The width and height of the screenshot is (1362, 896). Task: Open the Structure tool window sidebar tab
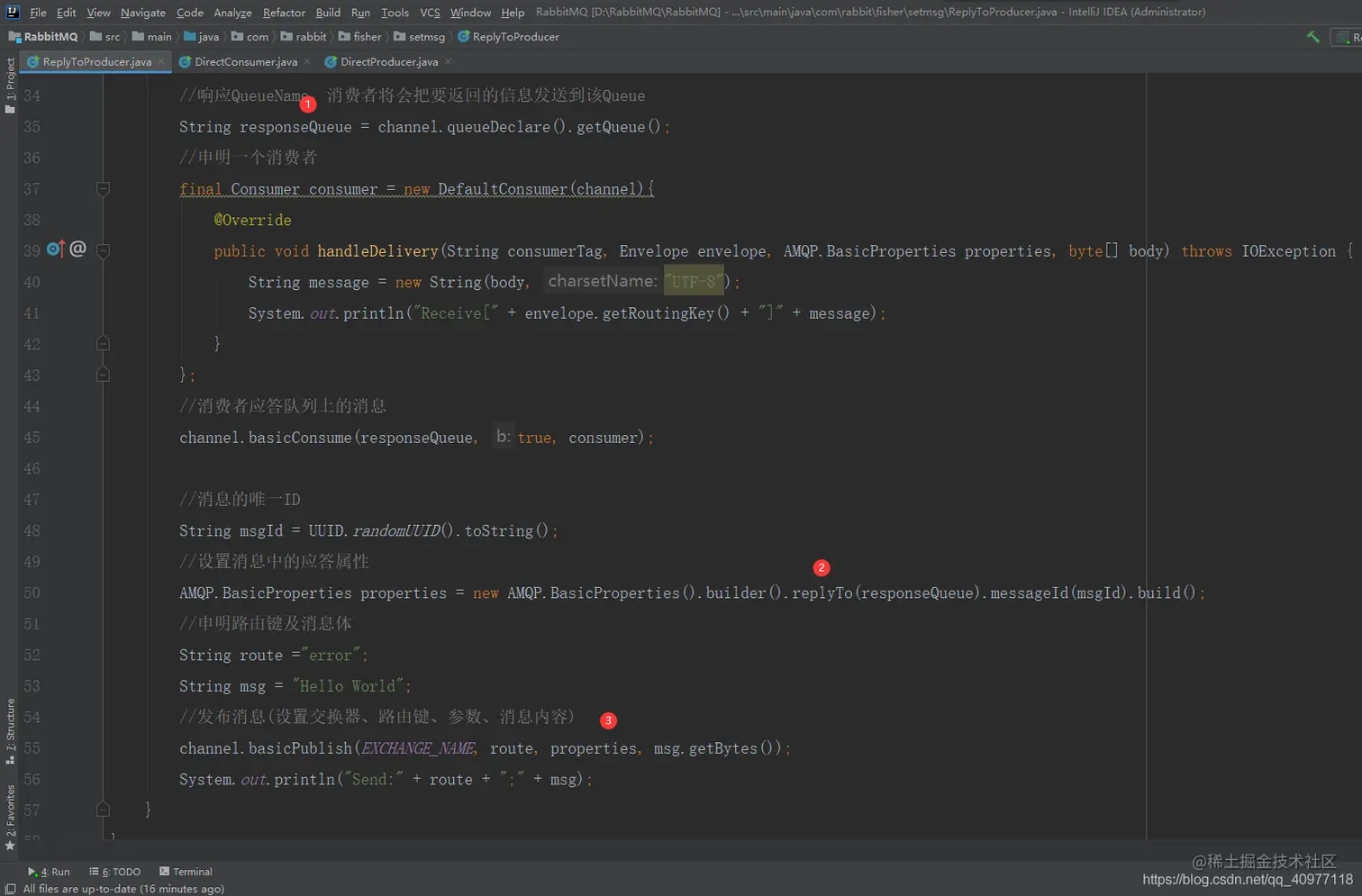pyautogui.click(x=10, y=731)
